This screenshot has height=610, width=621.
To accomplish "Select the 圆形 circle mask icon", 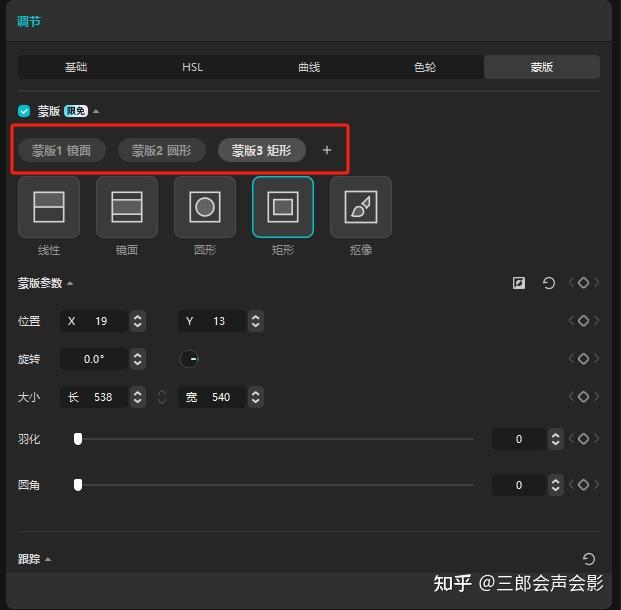I will [x=205, y=207].
